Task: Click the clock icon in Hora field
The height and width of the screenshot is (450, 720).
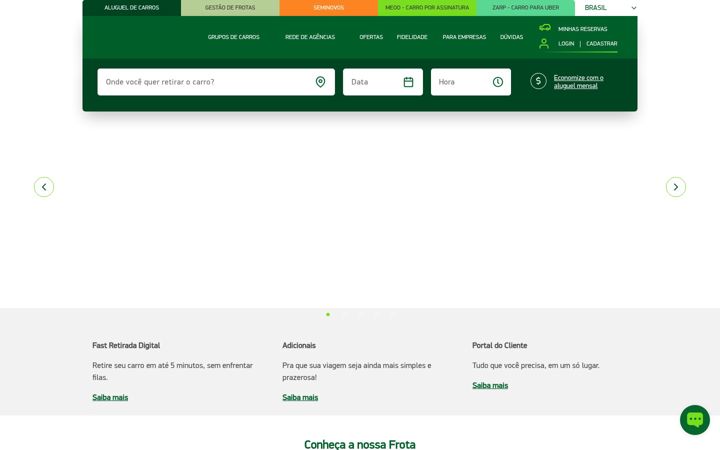Action: [x=498, y=82]
